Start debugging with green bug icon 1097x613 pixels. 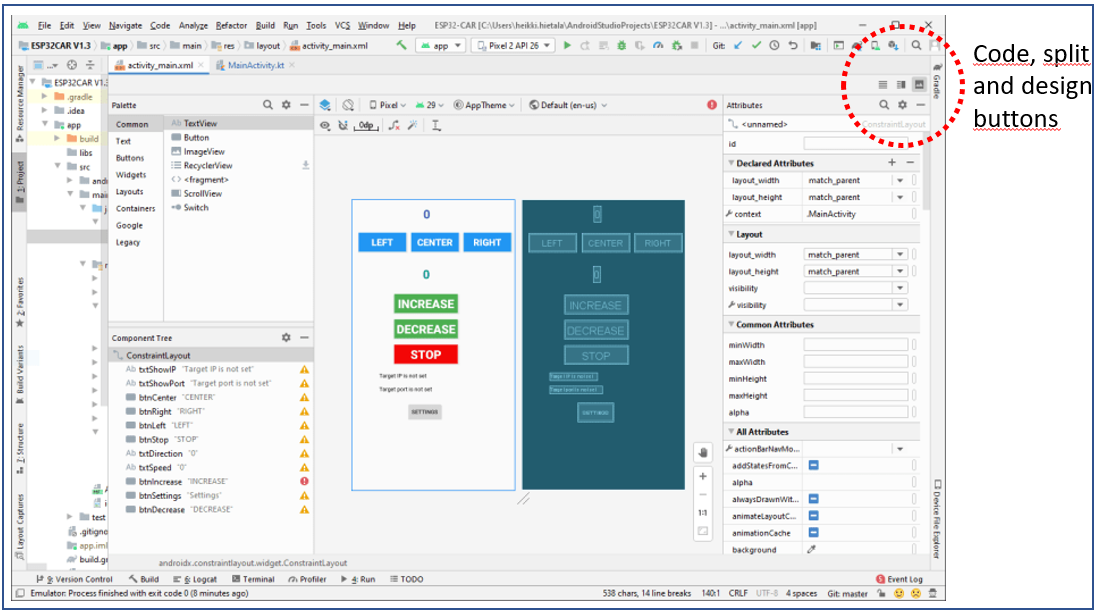(621, 45)
